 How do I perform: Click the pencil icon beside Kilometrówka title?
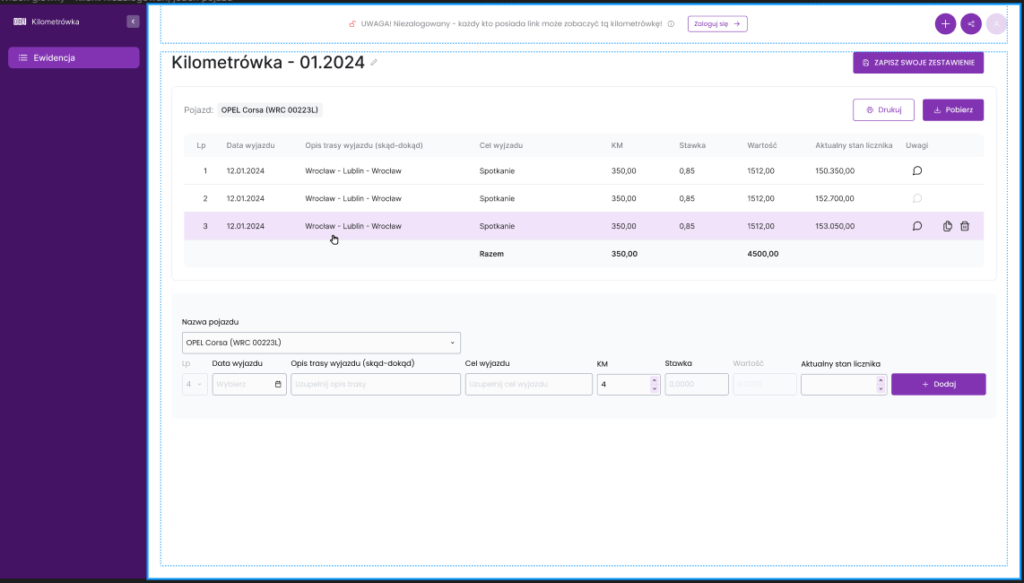click(374, 62)
